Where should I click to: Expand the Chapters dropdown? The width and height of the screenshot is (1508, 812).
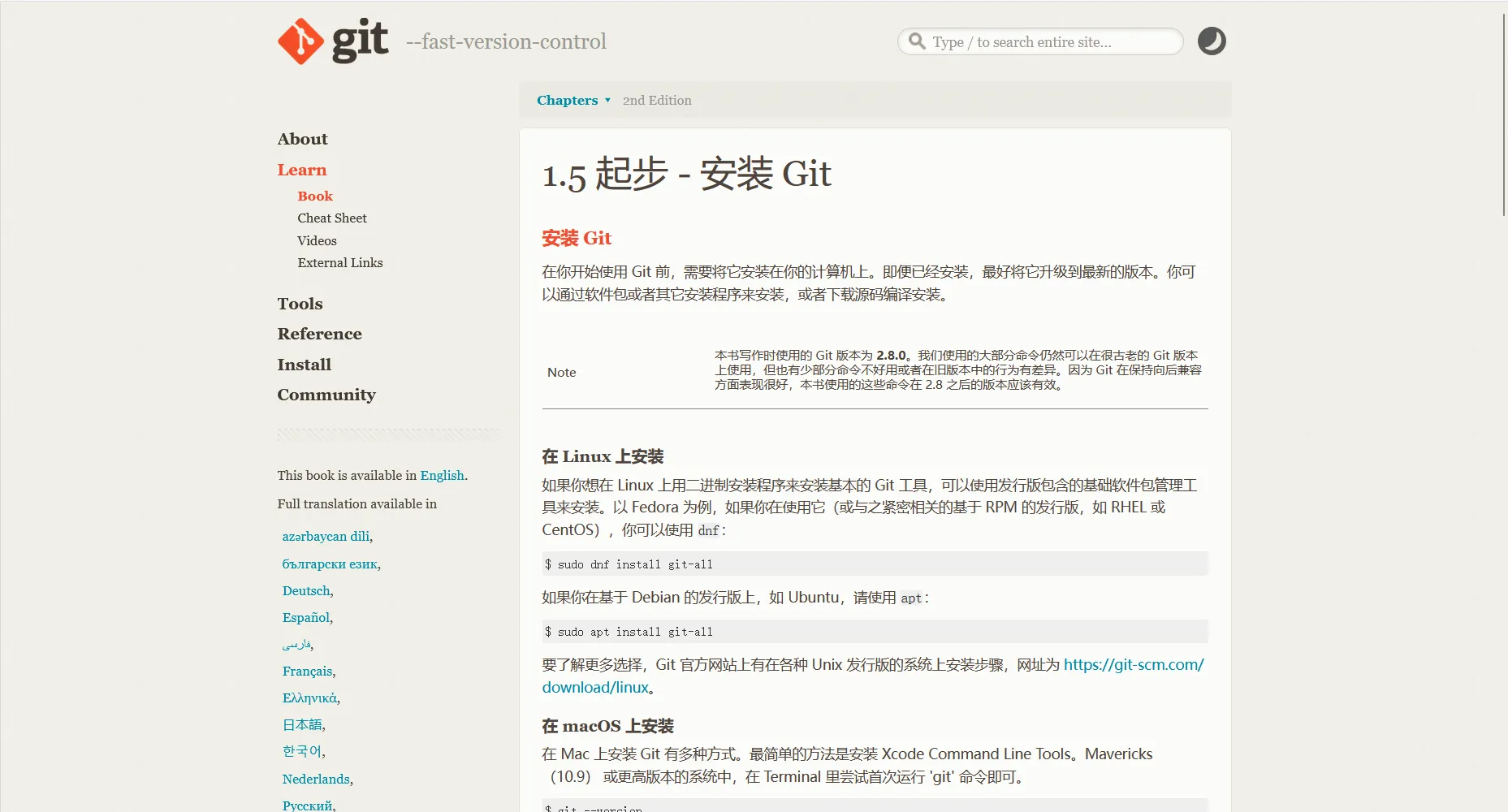[x=573, y=100]
